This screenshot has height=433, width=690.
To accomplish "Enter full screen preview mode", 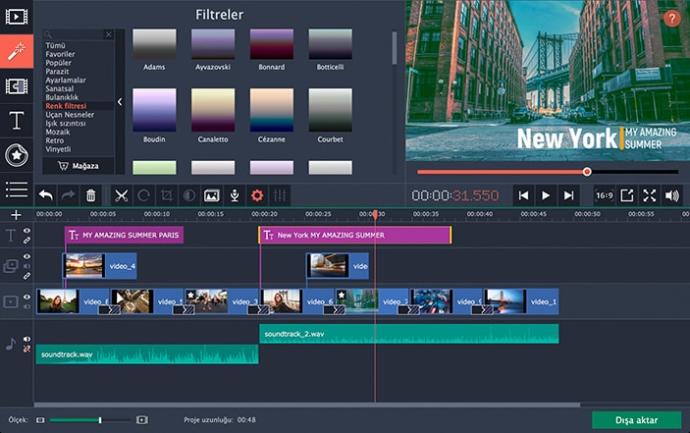I will pos(650,195).
